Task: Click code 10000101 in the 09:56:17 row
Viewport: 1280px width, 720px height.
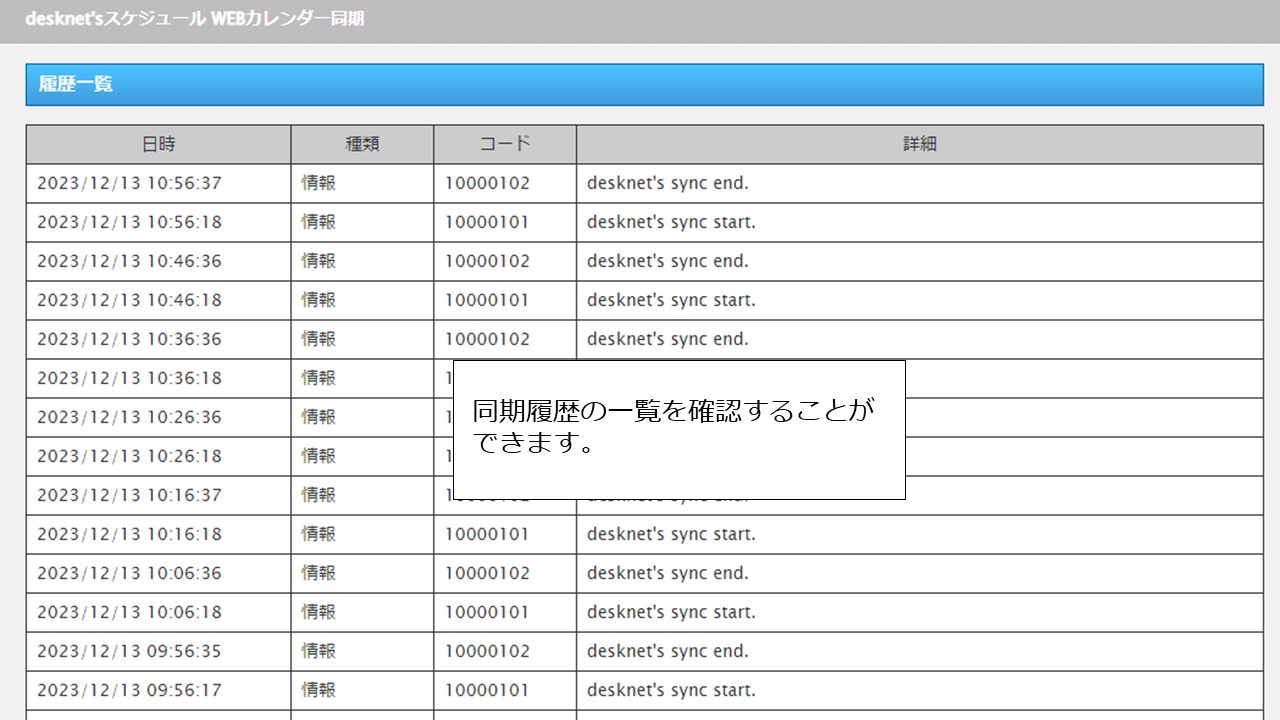Action: [x=487, y=690]
